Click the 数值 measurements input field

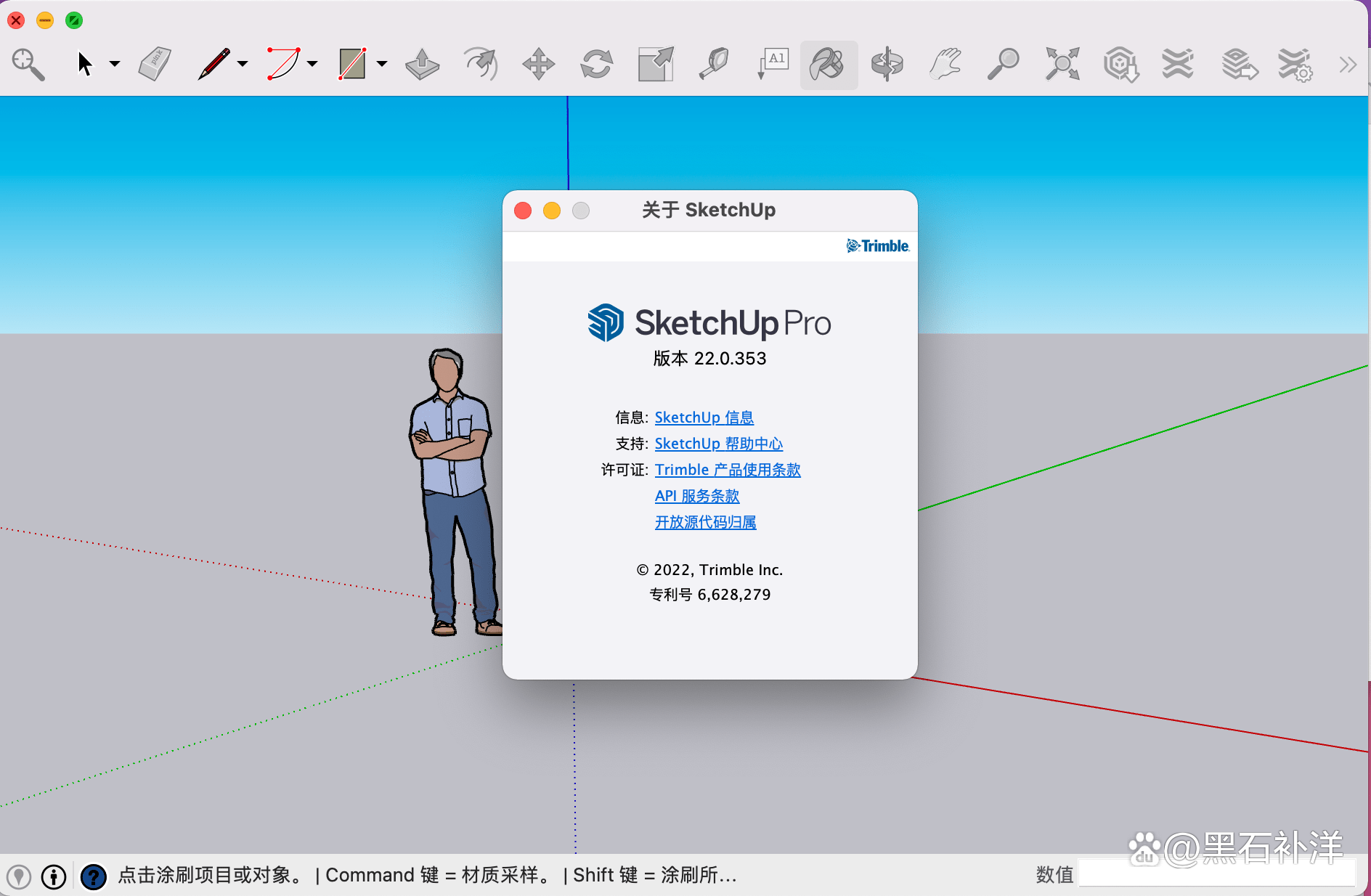(x=1216, y=874)
